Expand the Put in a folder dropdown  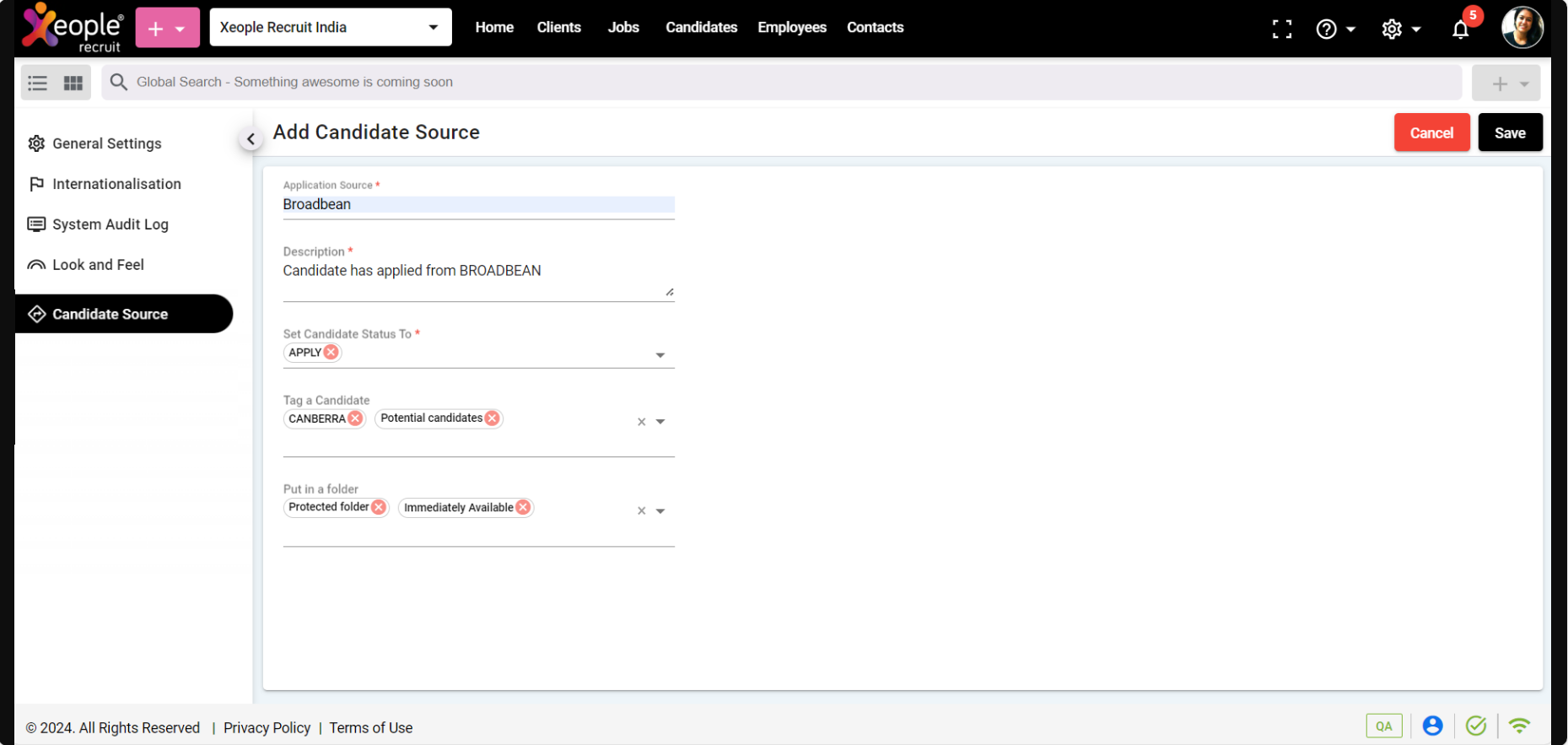pos(660,511)
